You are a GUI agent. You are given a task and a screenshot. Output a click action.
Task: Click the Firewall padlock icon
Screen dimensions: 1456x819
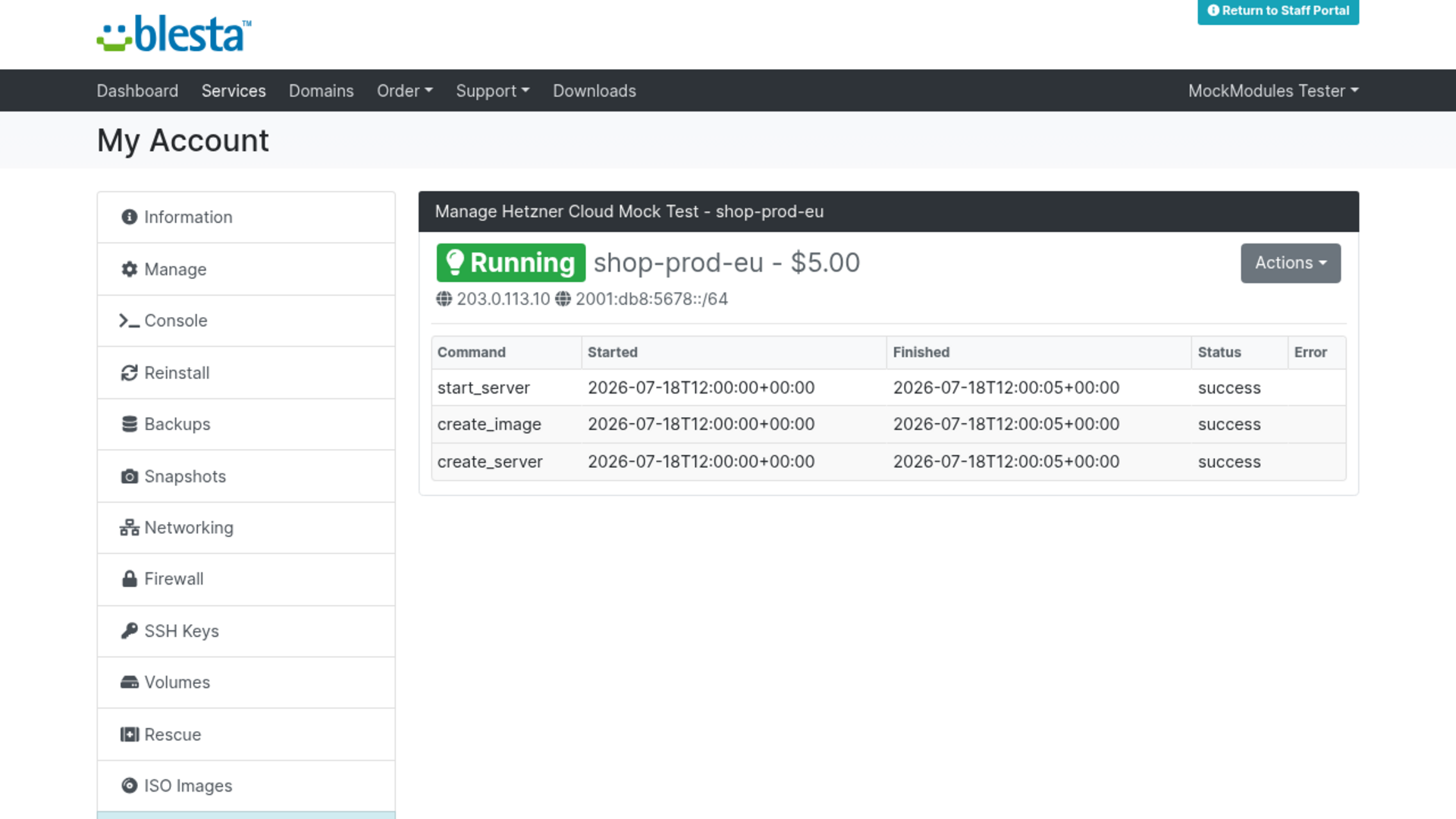tap(130, 579)
